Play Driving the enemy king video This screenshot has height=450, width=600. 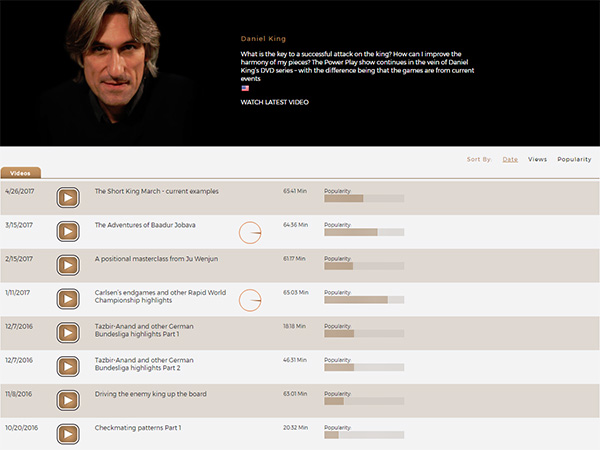(67, 402)
